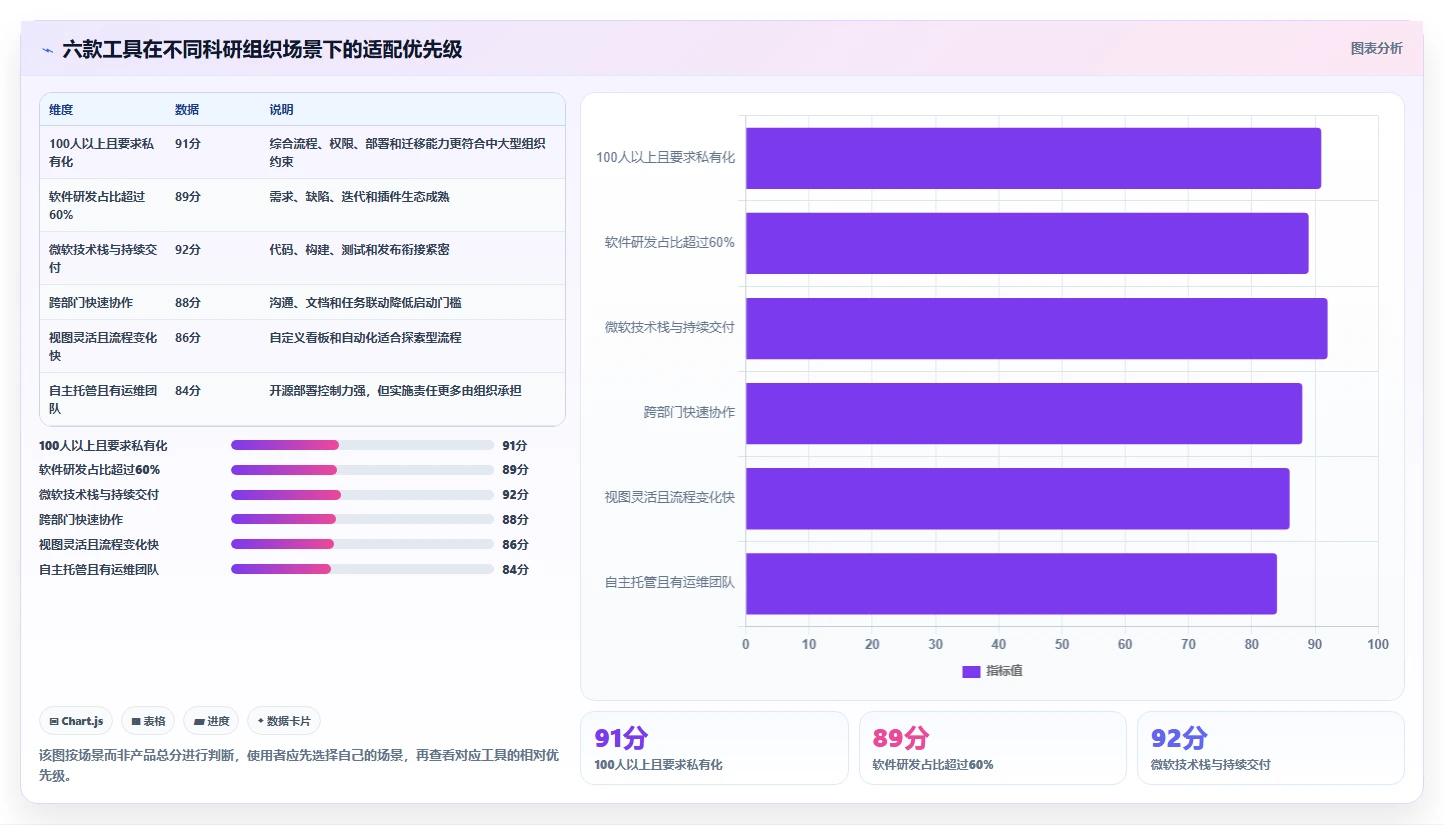Select the 表格 tag chip

(148, 721)
